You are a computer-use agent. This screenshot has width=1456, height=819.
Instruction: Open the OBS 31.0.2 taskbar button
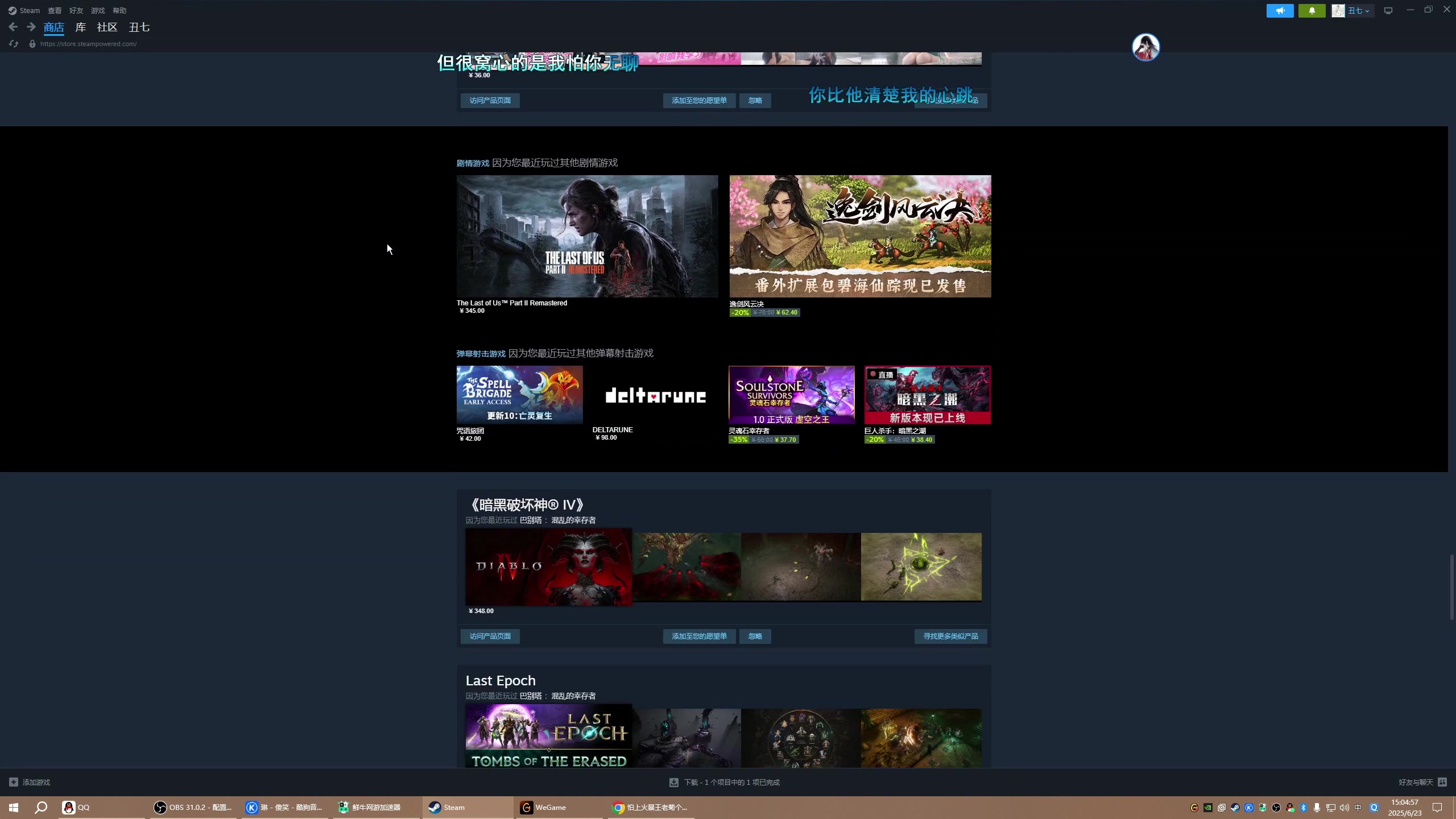[193, 807]
